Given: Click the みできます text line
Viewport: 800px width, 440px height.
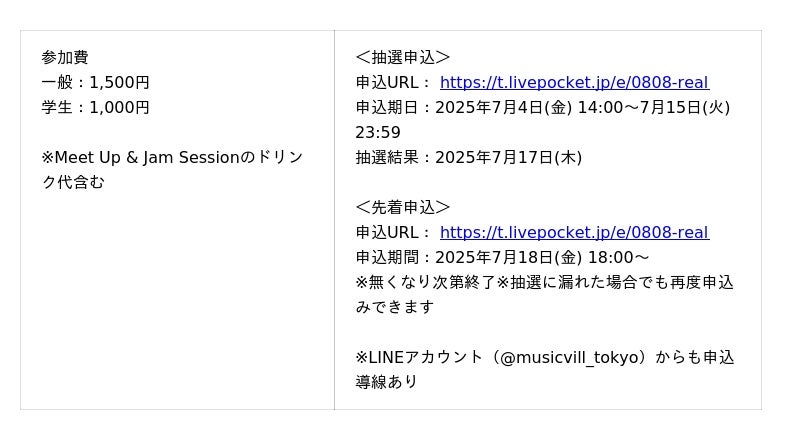Looking at the screenshot, I should click(394, 308).
